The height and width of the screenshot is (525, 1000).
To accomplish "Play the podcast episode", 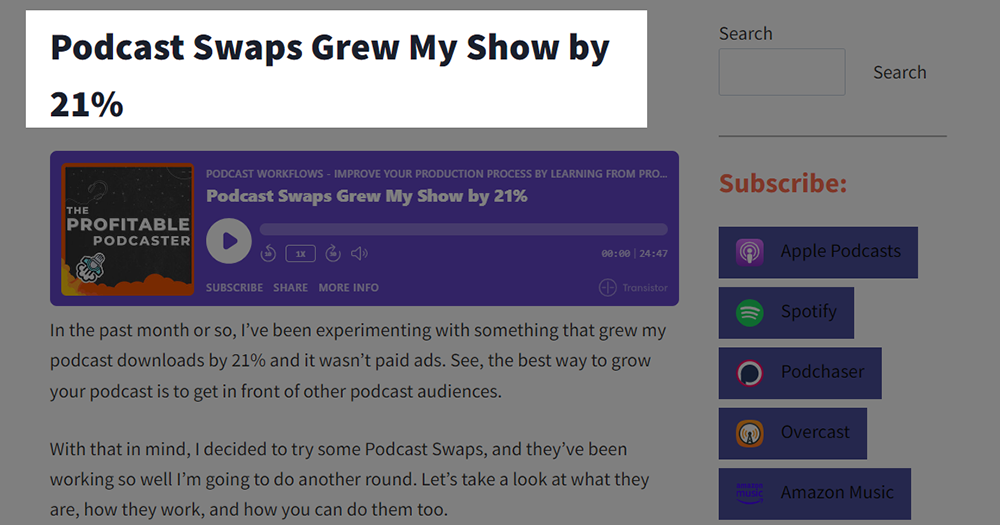I will click(228, 241).
